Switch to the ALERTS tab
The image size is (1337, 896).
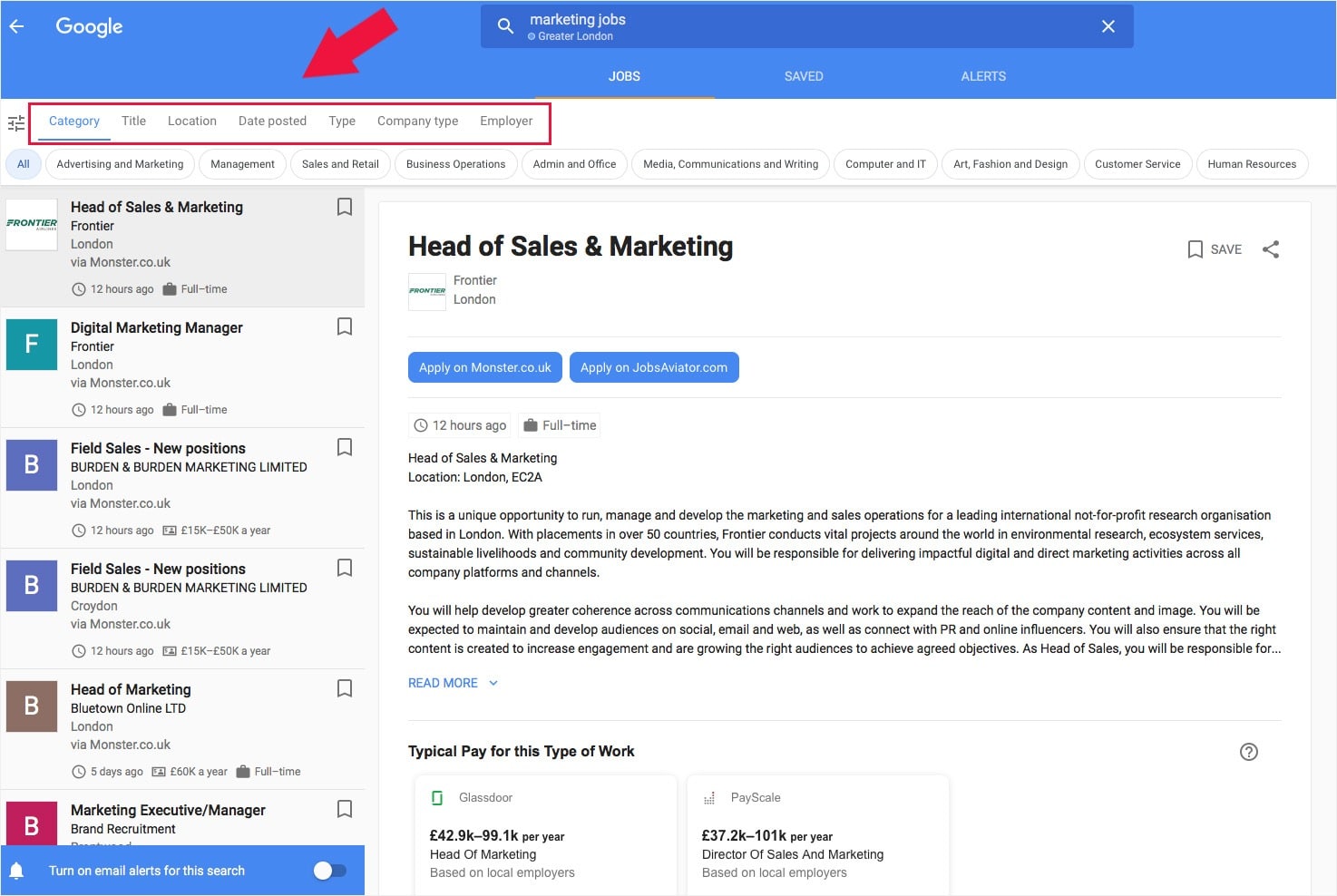pyautogui.click(x=983, y=76)
